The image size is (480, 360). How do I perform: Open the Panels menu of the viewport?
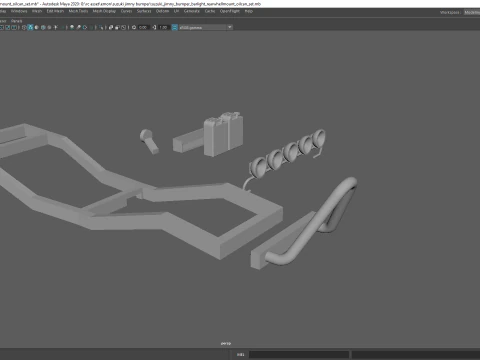16,21
